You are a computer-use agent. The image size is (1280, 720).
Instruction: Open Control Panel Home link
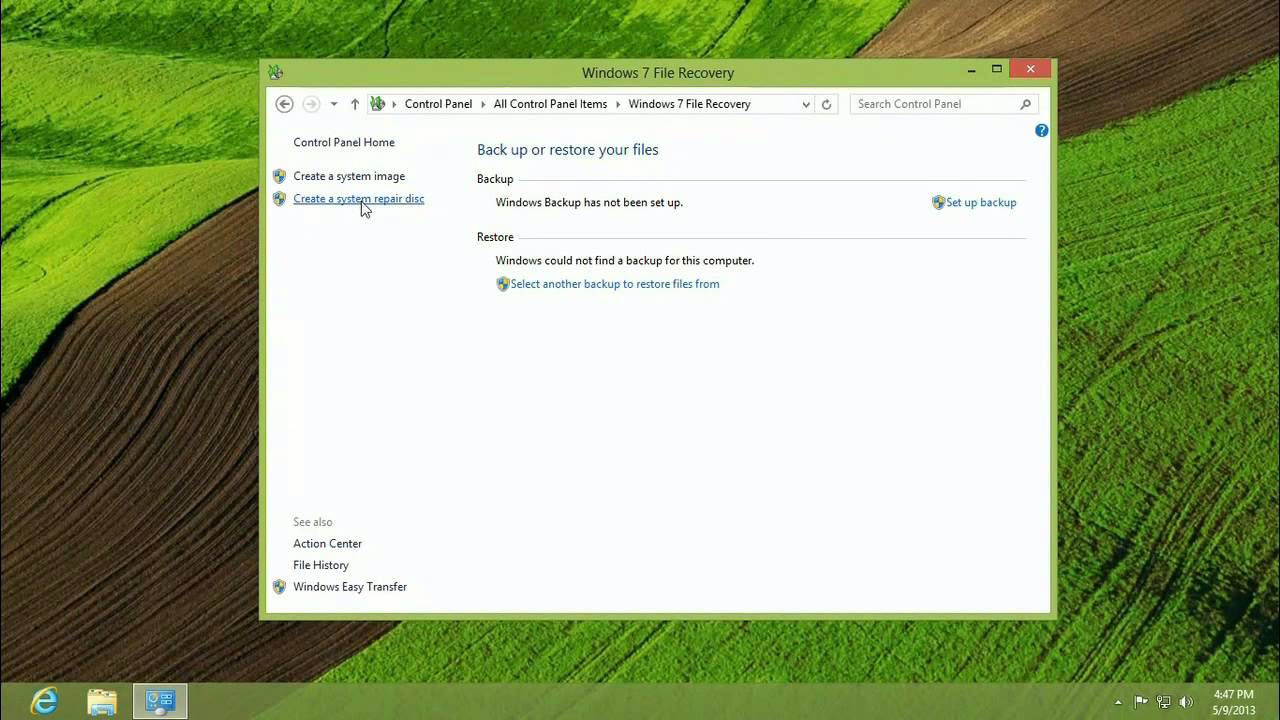[x=344, y=142]
